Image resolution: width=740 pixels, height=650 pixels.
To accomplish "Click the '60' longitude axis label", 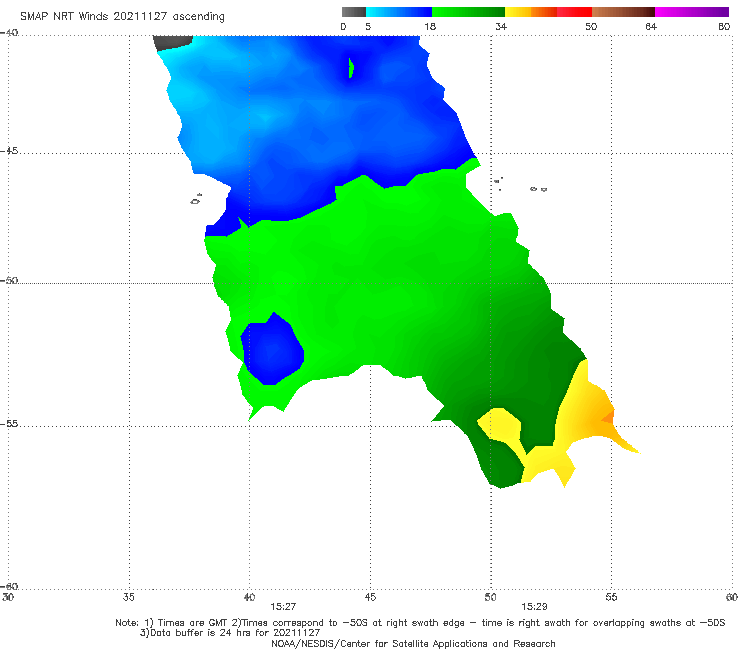I will point(732,597).
